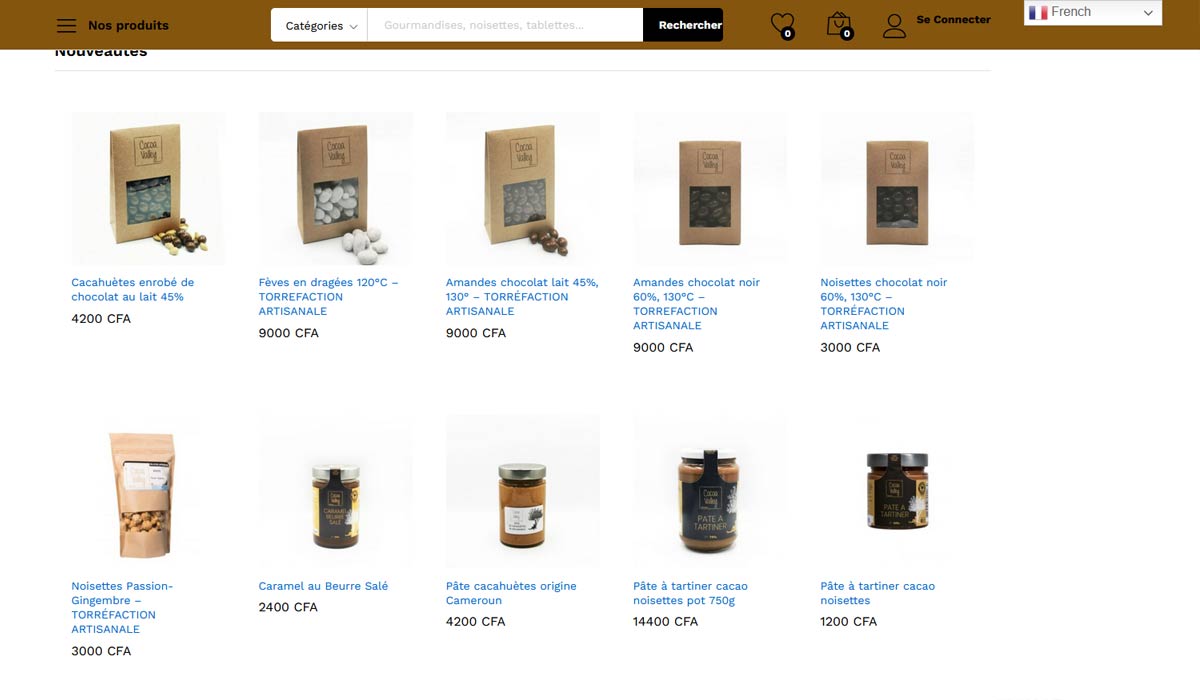
Task: Open the Nos produits menu
Action: 128,26
